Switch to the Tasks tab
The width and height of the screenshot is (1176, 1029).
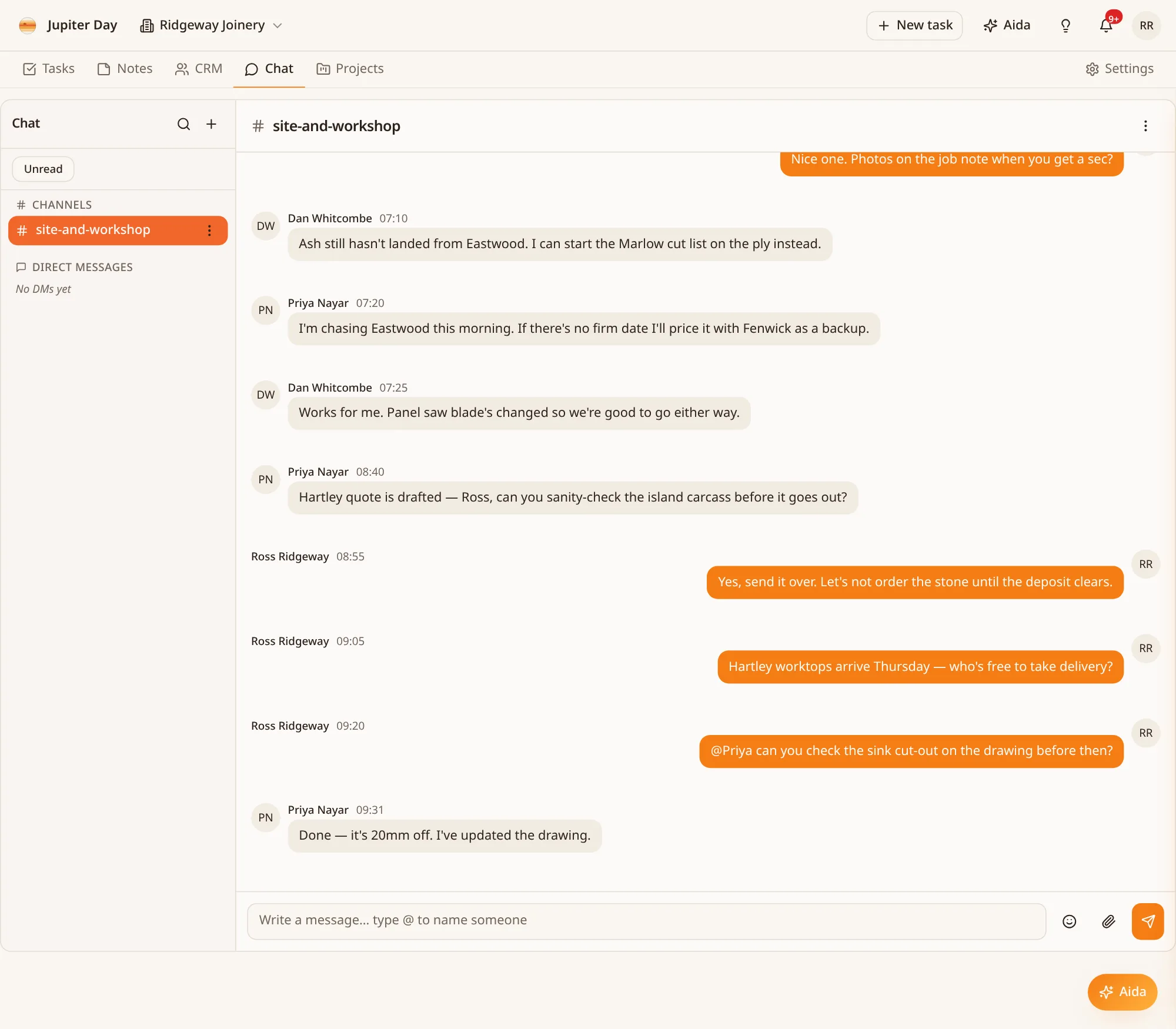[x=49, y=69]
